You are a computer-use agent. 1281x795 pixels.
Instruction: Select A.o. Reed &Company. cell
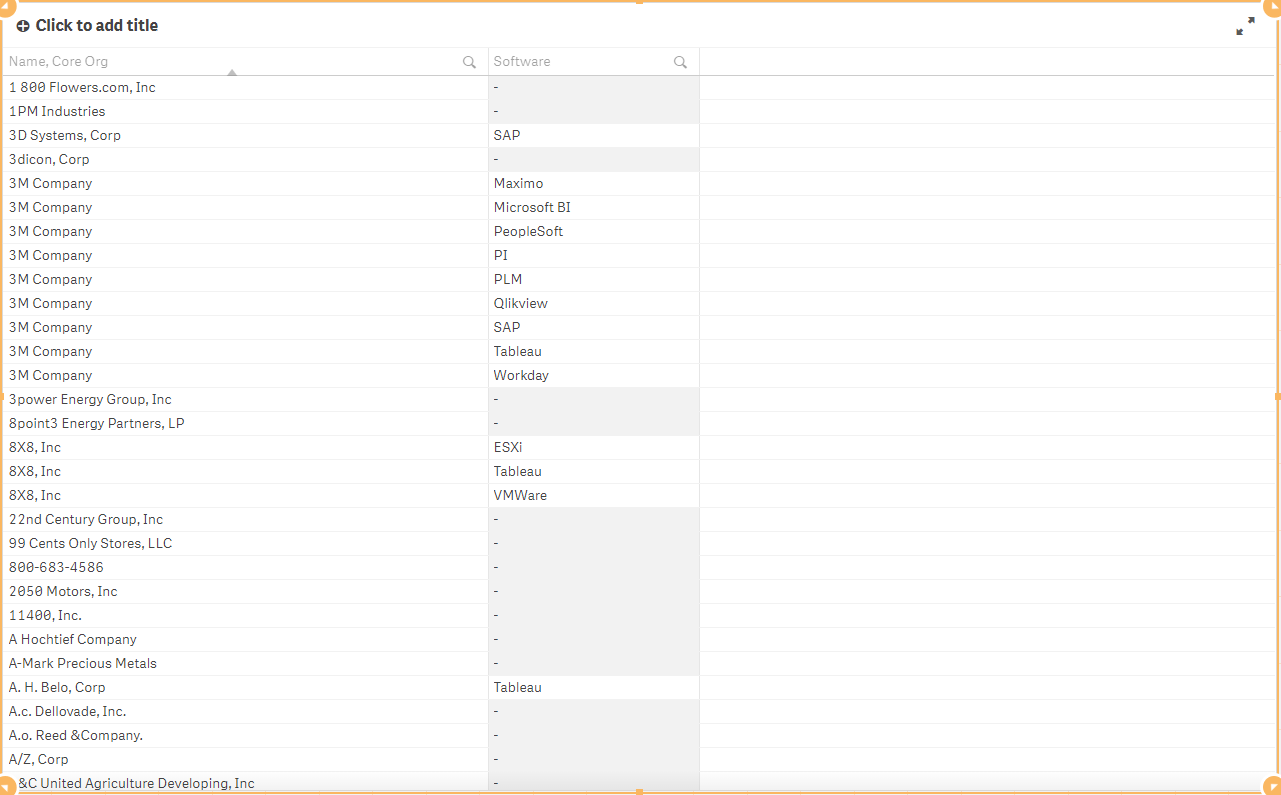pos(245,735)
